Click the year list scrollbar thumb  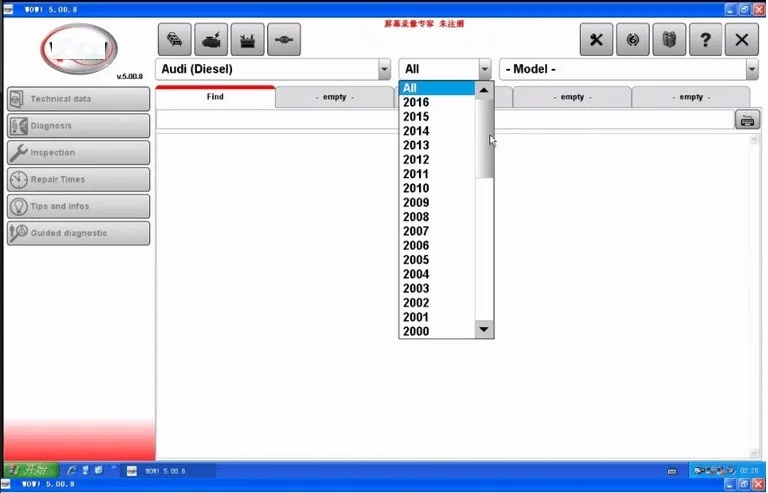click(x=484, y=138)
